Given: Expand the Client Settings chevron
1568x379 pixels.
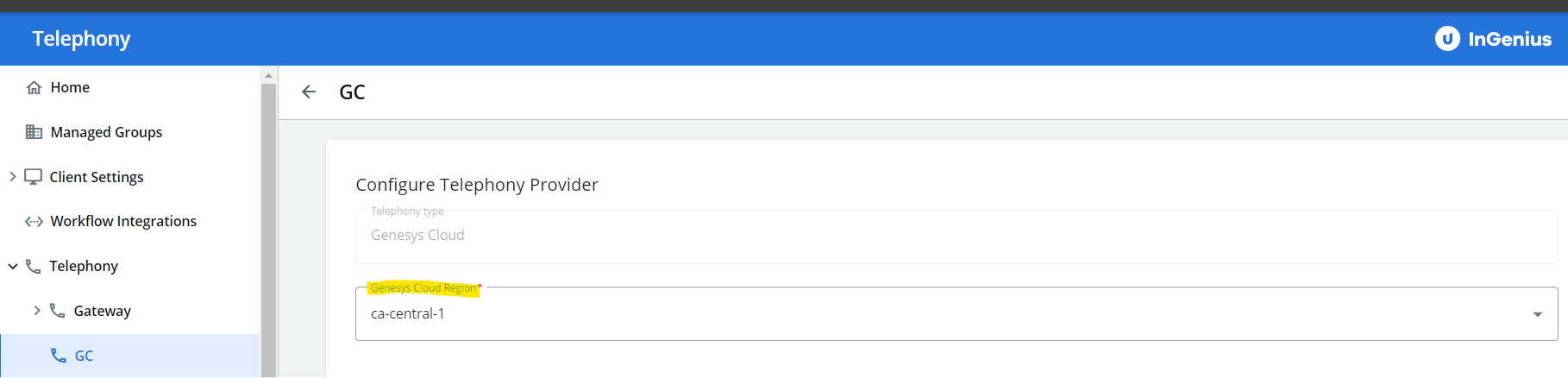Looking at the screenshot, I should [13, 177].
